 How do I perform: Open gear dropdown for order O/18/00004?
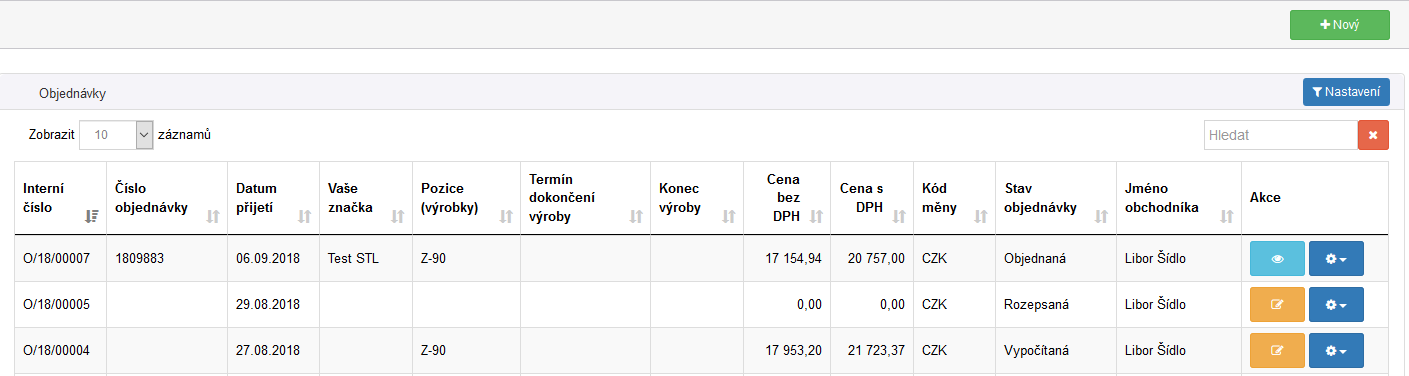point(1336,350)
